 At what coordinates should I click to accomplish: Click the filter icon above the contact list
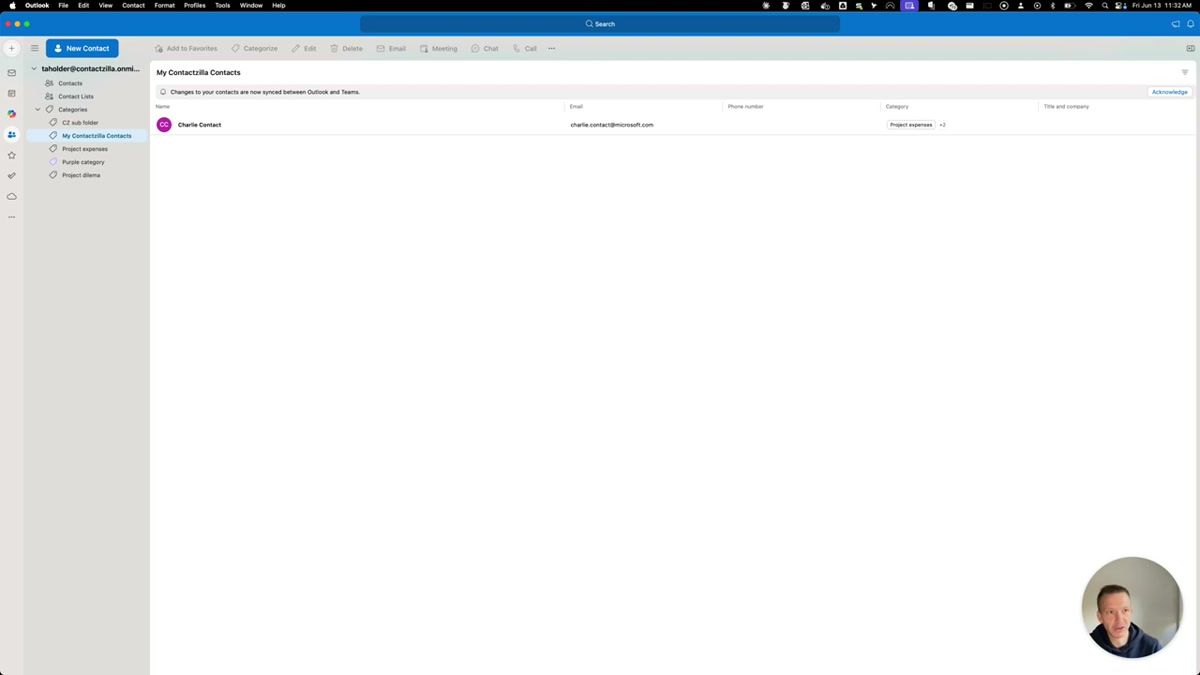pyautogui.click(x=1184, y=72)
